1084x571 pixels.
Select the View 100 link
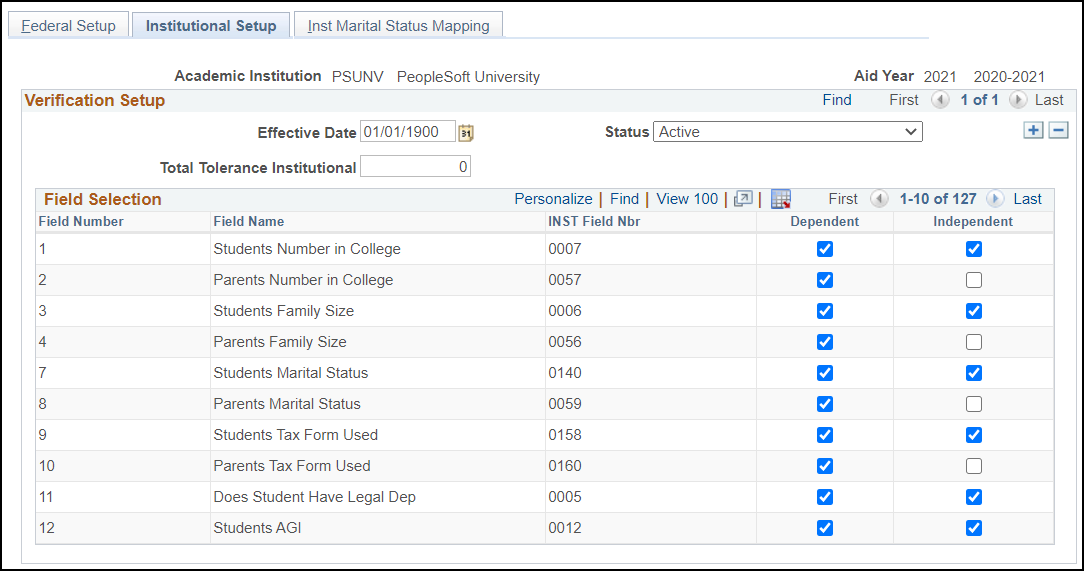[687, 199]
